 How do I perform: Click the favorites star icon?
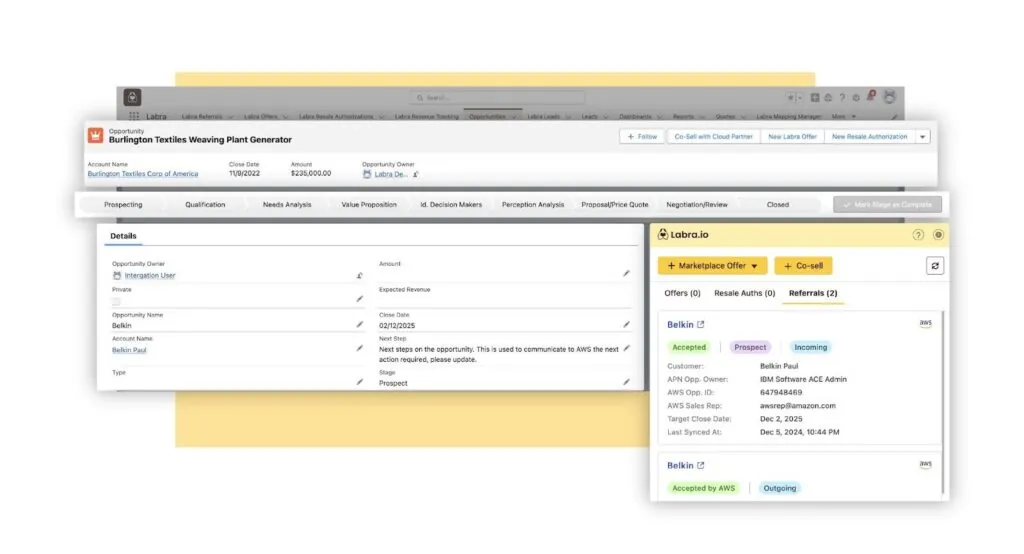click(791, 97)
